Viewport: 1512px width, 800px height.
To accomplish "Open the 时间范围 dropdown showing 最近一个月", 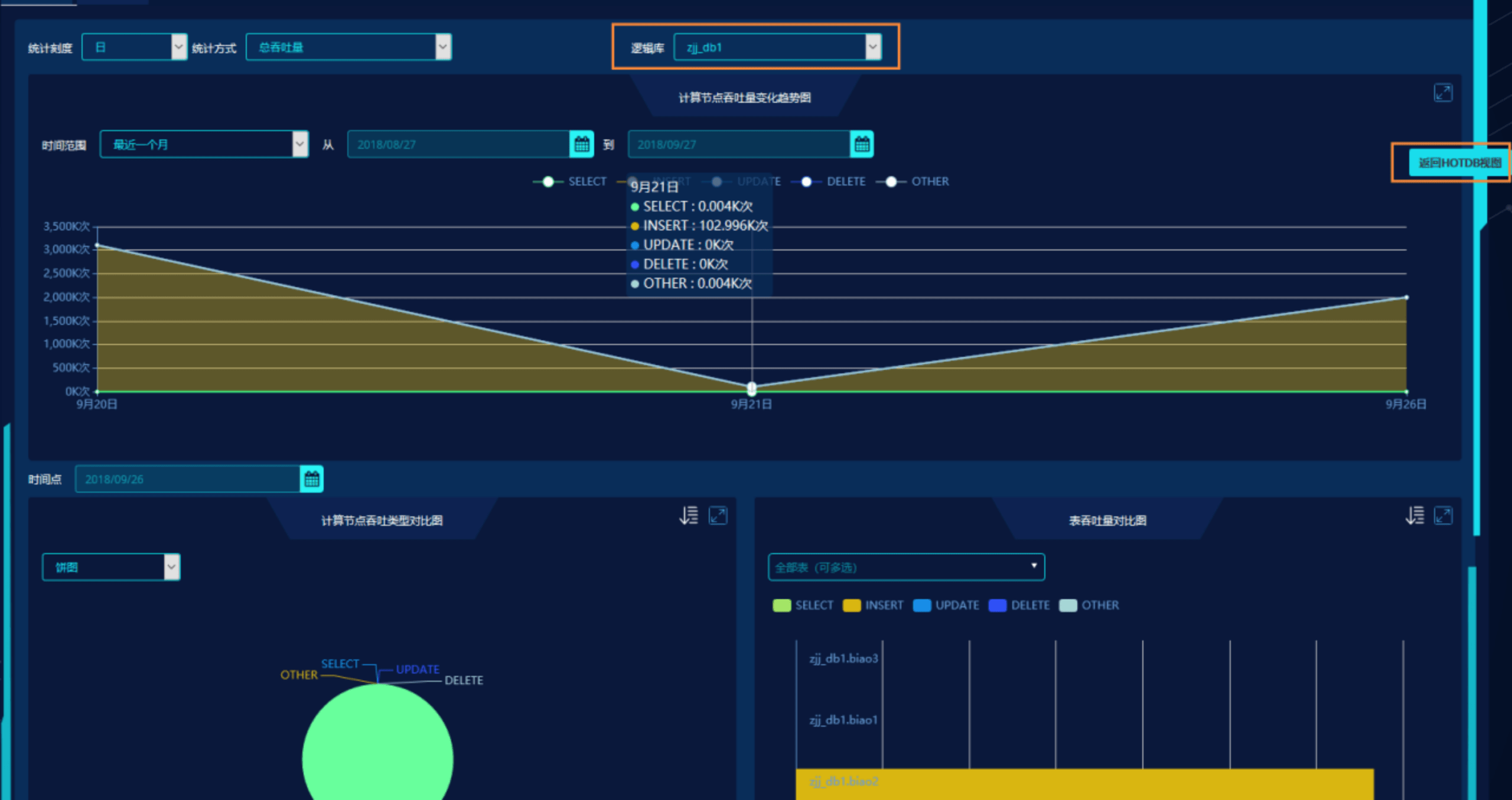I will pos(204,144).
